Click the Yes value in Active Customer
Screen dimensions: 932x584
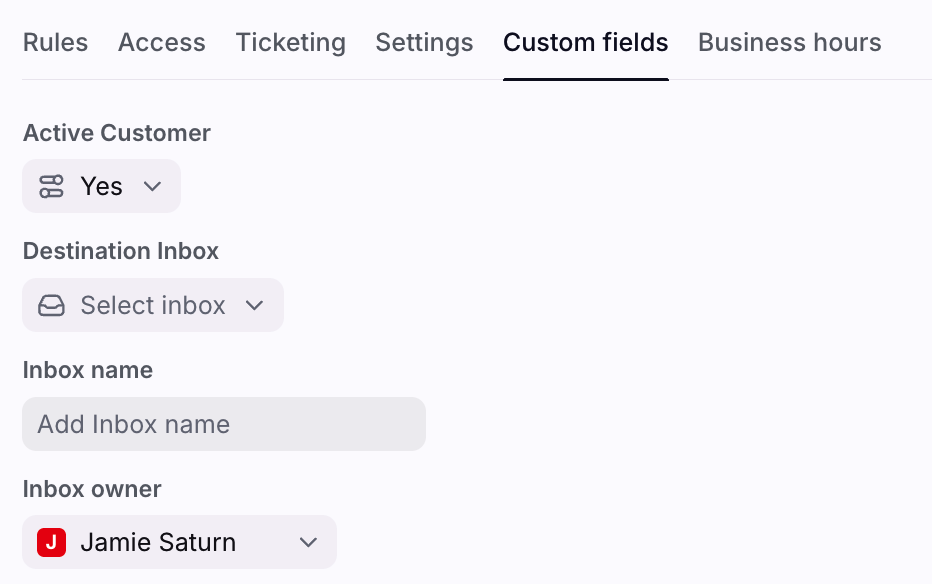tap(102, 187)
